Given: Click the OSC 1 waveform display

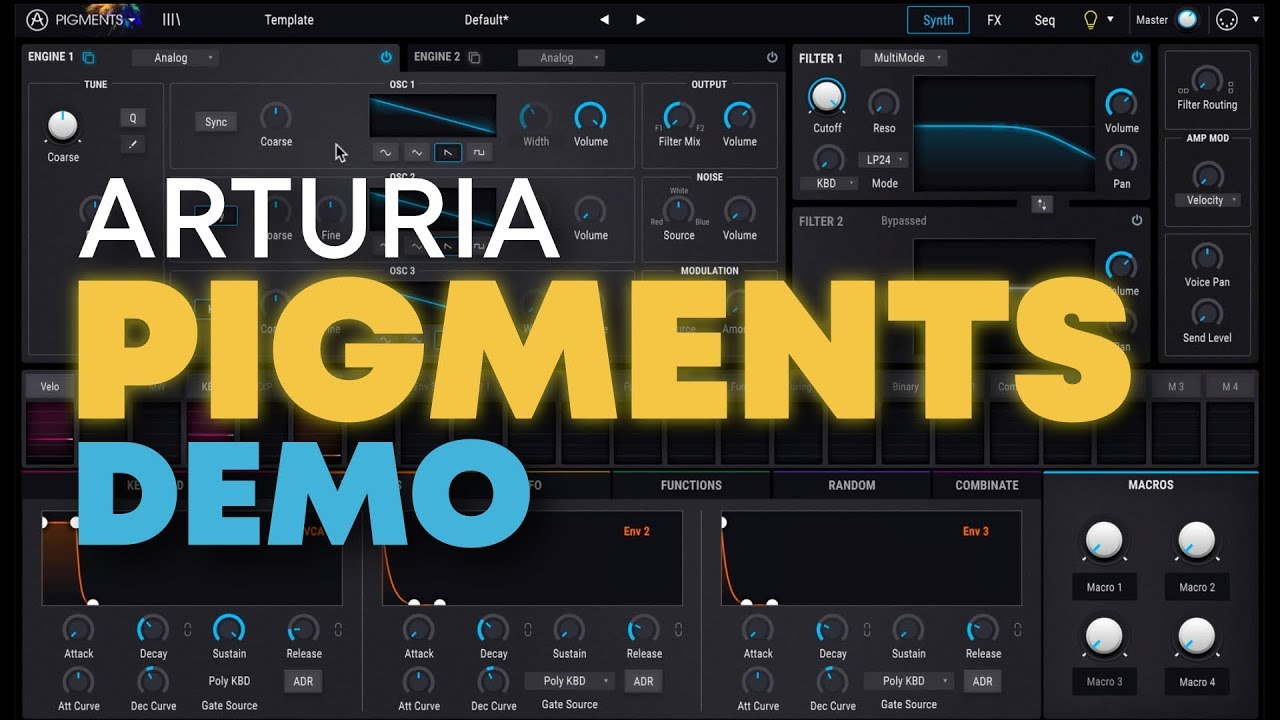Looking at the screenshot, I should coord(433,115).
